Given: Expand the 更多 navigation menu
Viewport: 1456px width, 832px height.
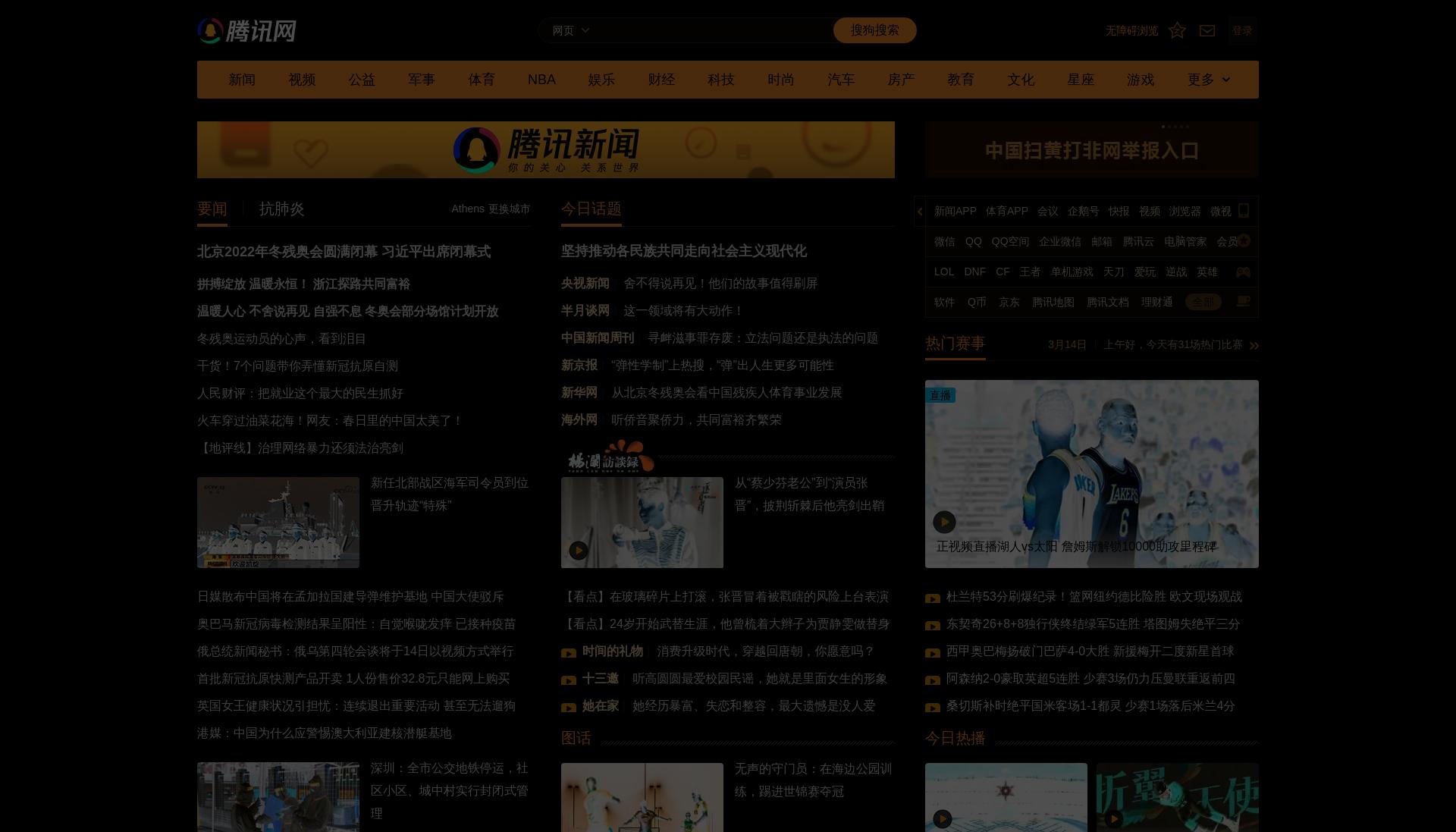Looking at the screenshot, I should point(1209,80).
